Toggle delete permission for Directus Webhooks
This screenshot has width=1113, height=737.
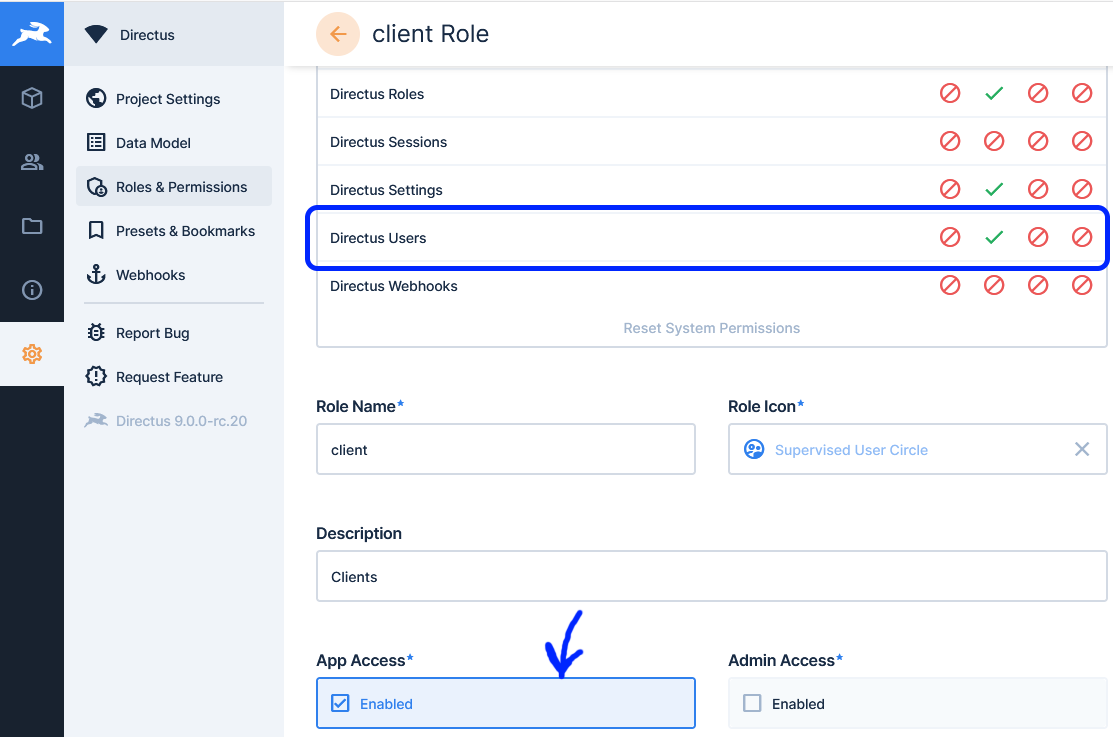click(x=1082, y=285)
